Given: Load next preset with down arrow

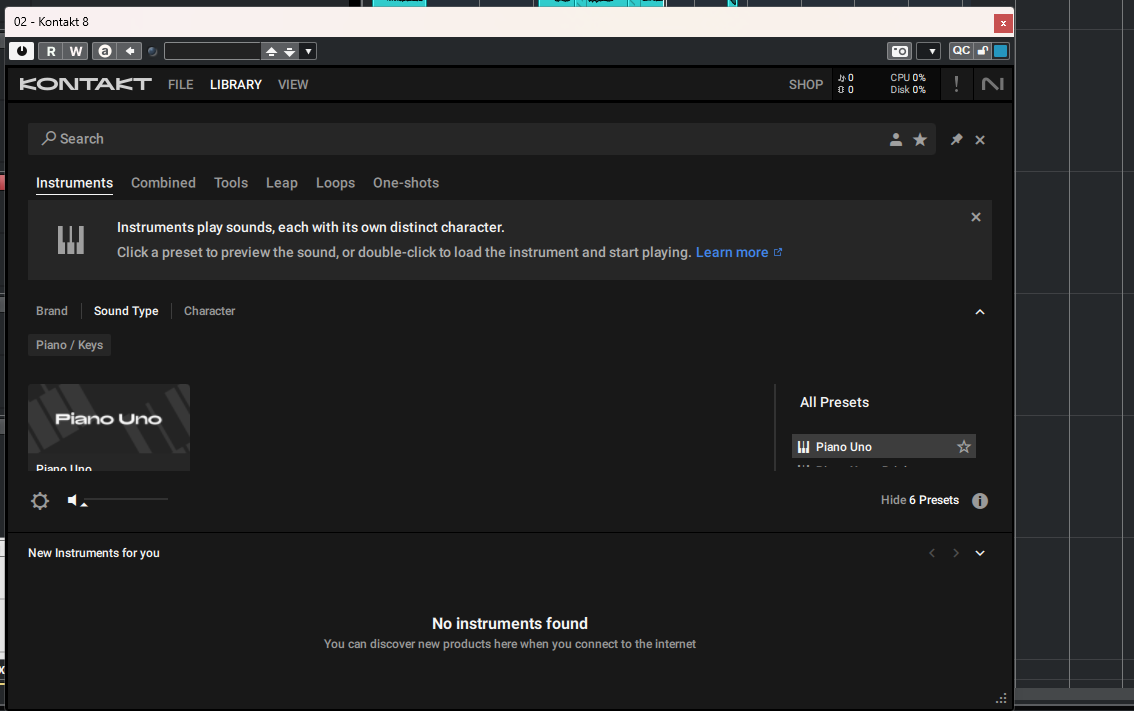Looking at the screenshot, I should pyautogui.click(x=289, y=51).
